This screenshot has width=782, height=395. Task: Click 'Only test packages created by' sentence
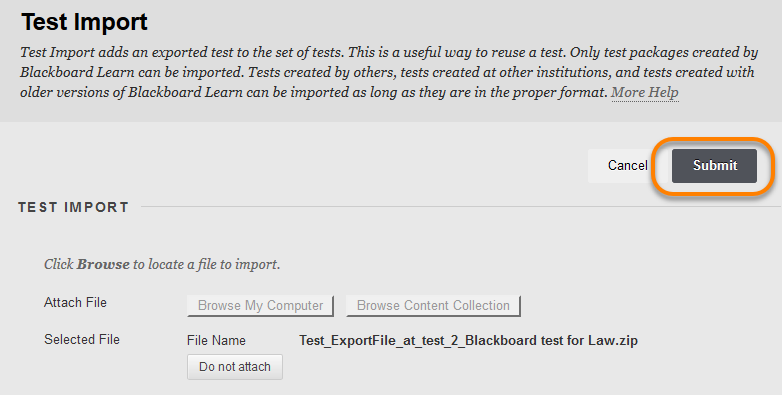pos(664,52)
